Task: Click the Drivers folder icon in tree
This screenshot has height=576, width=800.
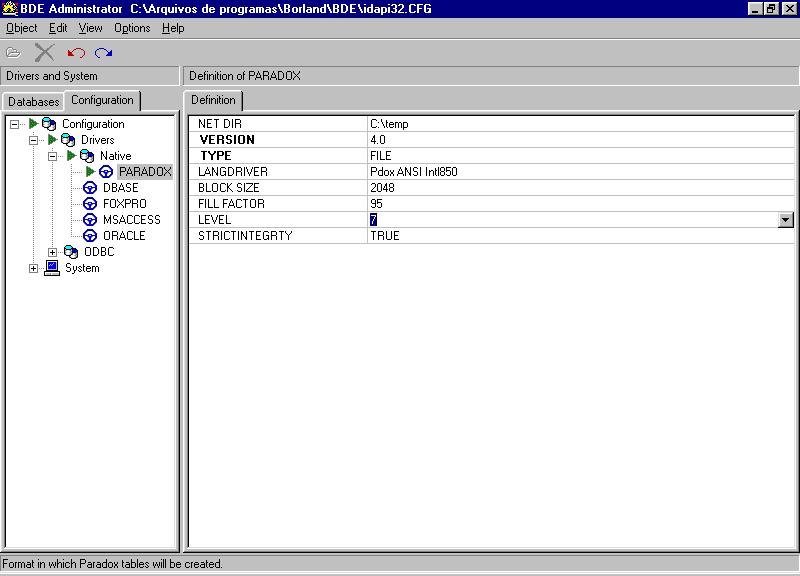Action: click(68, 140)
